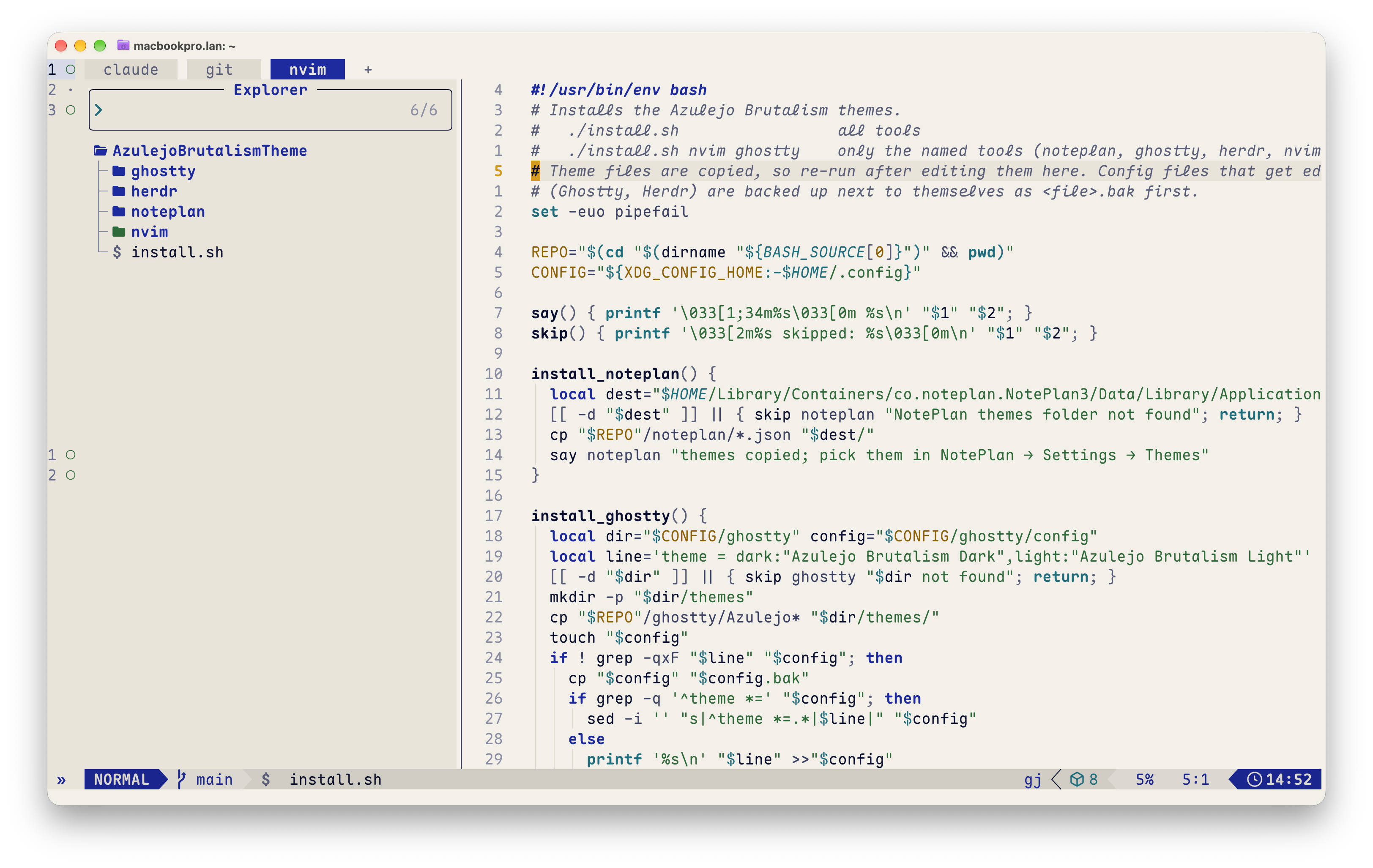1373x868 pixels.
Task: Click the macbookpro.lan window title text
Action: point(184,46)
